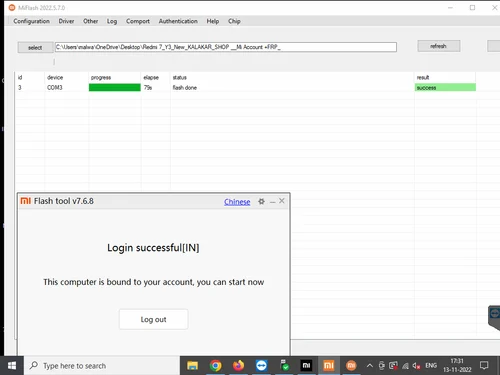Open the Authentication menu

[x=178, y=21]
